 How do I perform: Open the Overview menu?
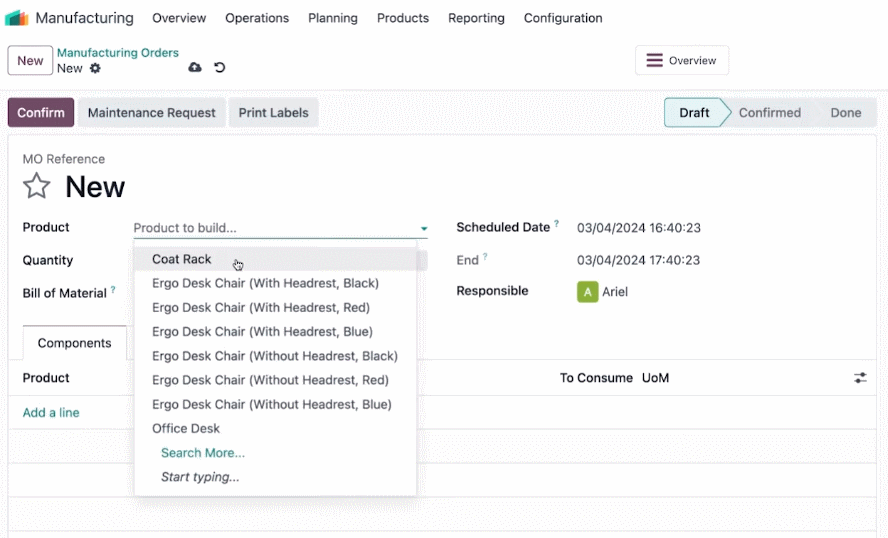(x=179, y=18)
